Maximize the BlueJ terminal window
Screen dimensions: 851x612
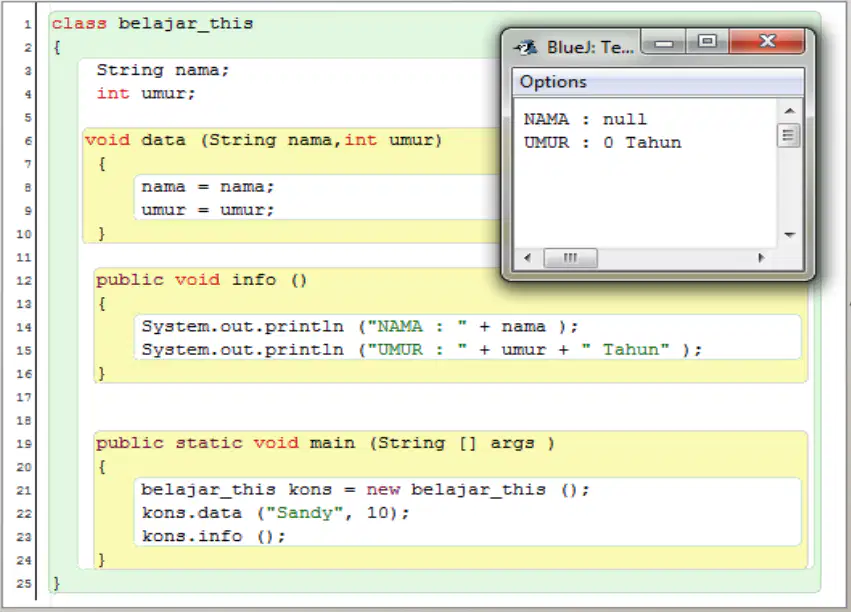pos(707,42)
